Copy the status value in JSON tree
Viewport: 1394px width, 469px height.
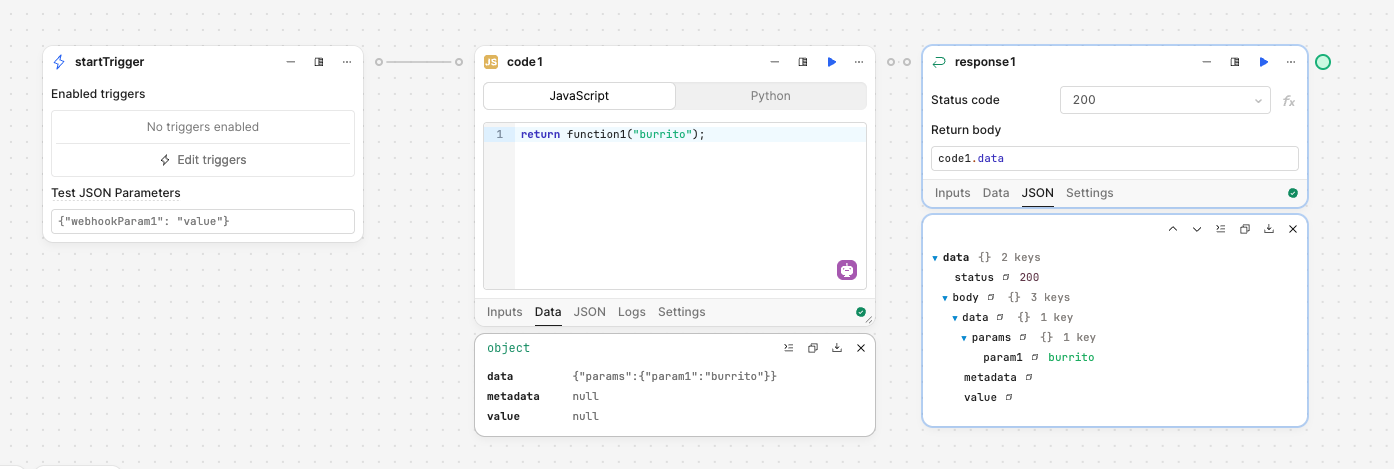[x=1006, y=277]
